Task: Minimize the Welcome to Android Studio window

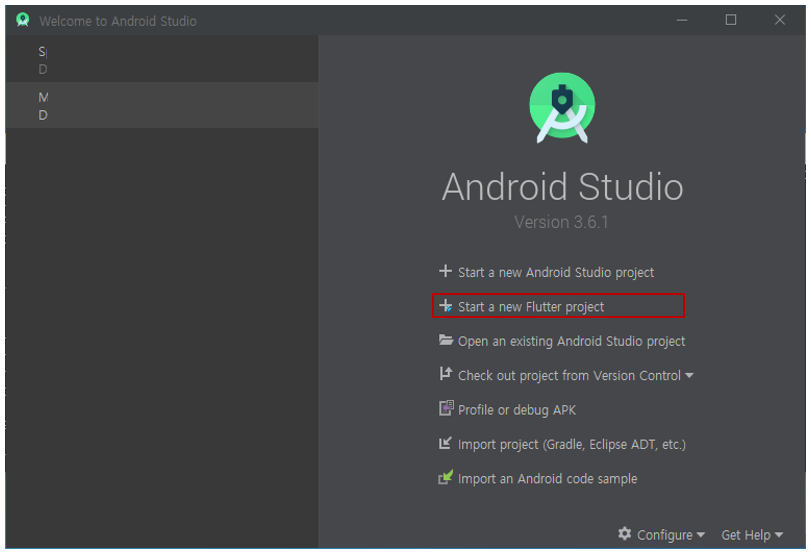Action: click(x=682, y=20)
